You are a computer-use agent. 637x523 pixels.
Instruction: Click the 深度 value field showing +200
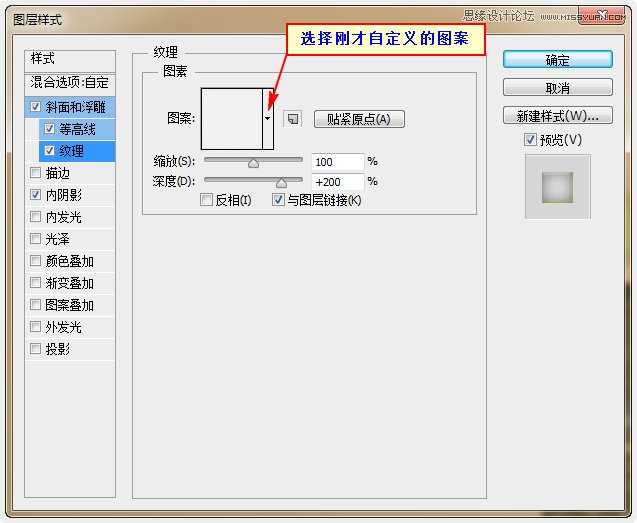click(x=338, y=182)
